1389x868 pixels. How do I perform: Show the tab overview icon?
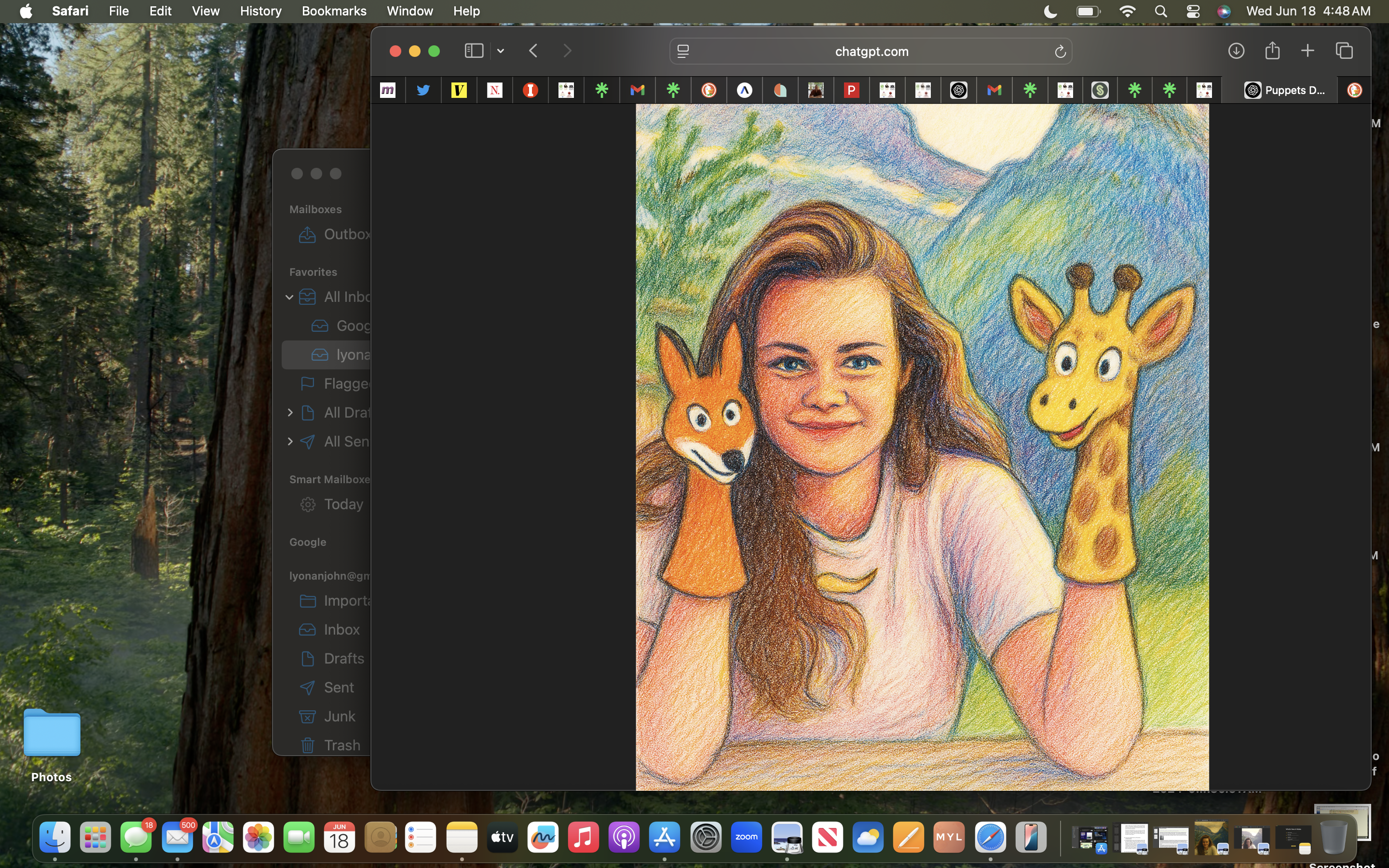pyautogui.click(x=1344, y=51)
